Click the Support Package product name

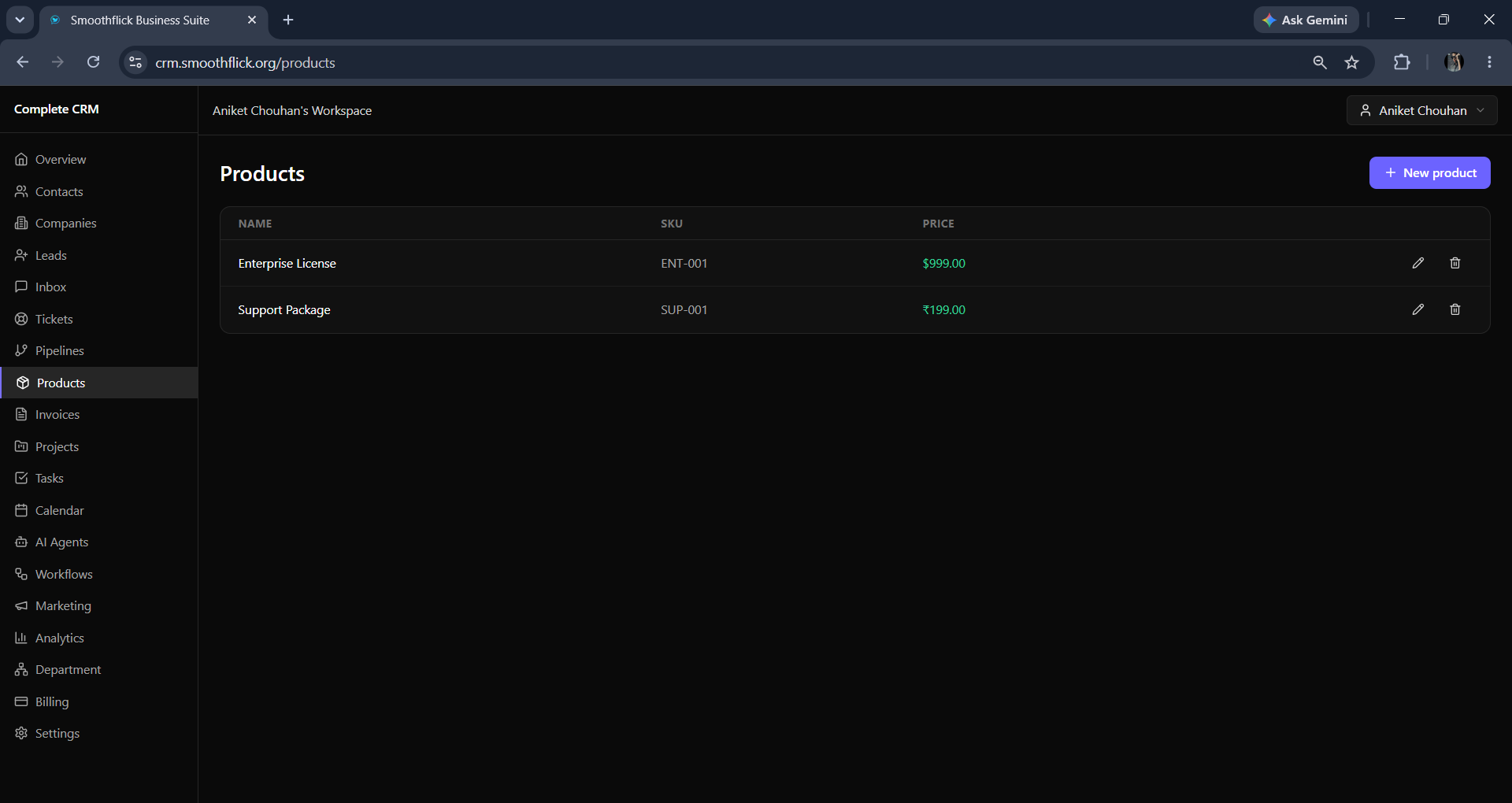coord(284,309)
